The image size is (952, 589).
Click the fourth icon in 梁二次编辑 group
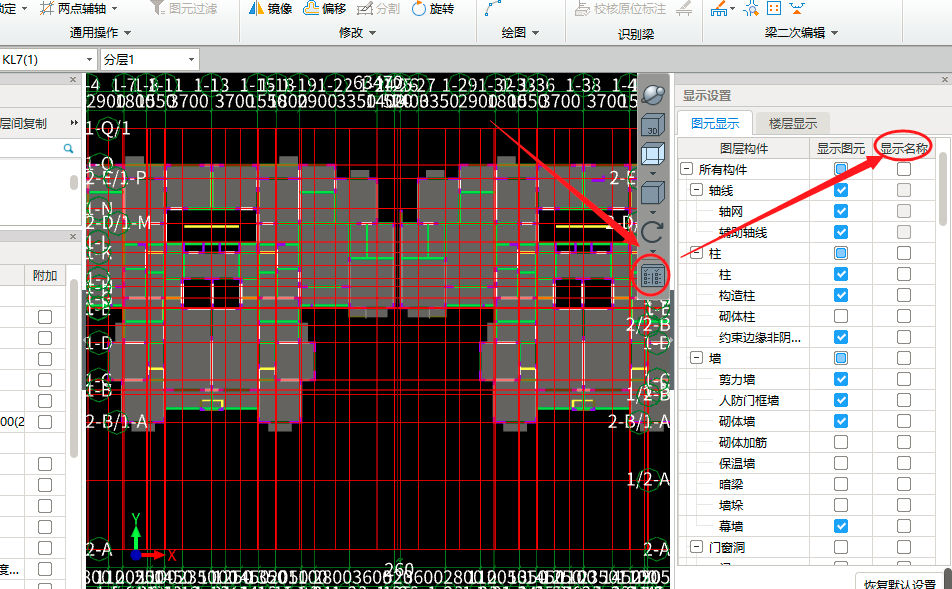pos(797,9)
